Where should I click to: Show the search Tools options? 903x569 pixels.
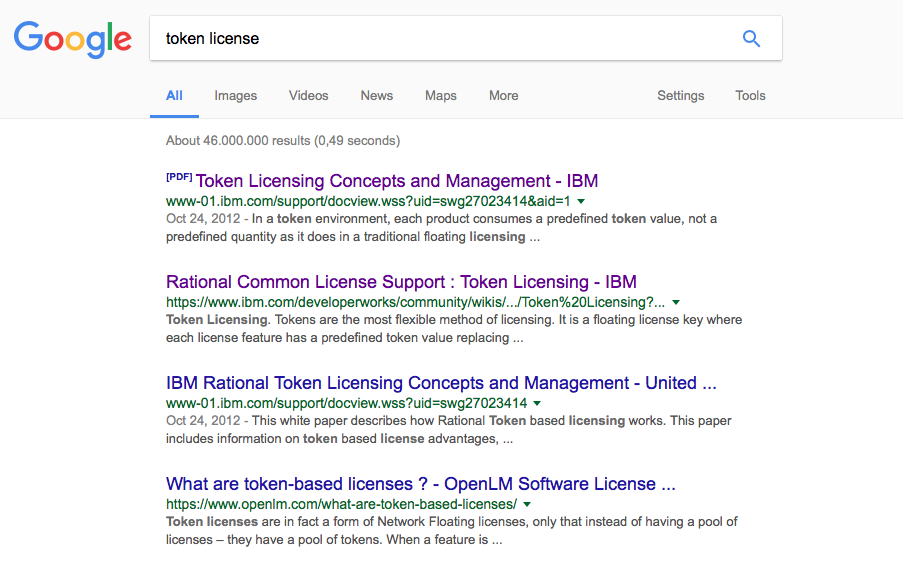750,96
